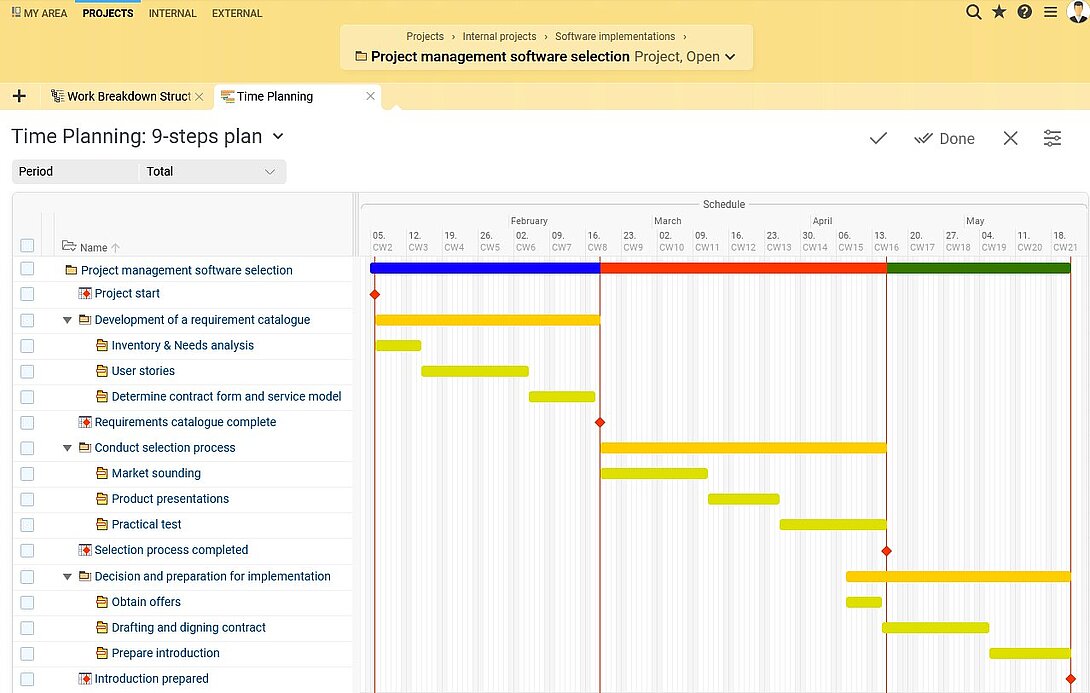The image size is (1090, 693).
Task: Open Drafting and digning contract task
Action: coord(188,627)
